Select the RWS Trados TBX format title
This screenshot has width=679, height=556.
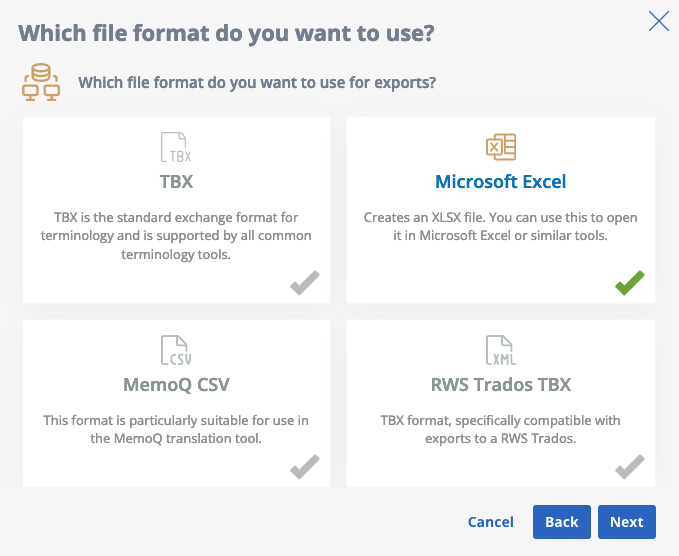click(501, 385)
